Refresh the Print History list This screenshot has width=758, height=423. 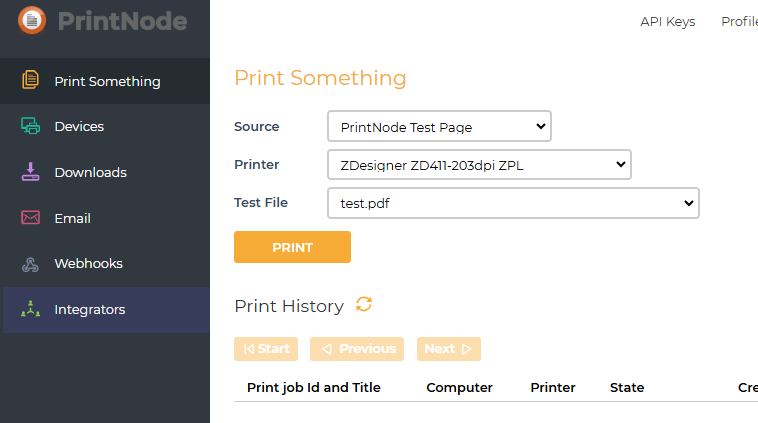click(x=364, y=305)
